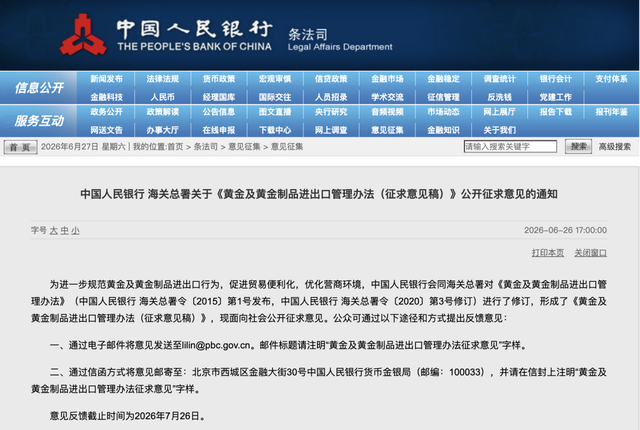Navigate to 人员招录
This screenshot has height=430, width=640.
(331, 97)
